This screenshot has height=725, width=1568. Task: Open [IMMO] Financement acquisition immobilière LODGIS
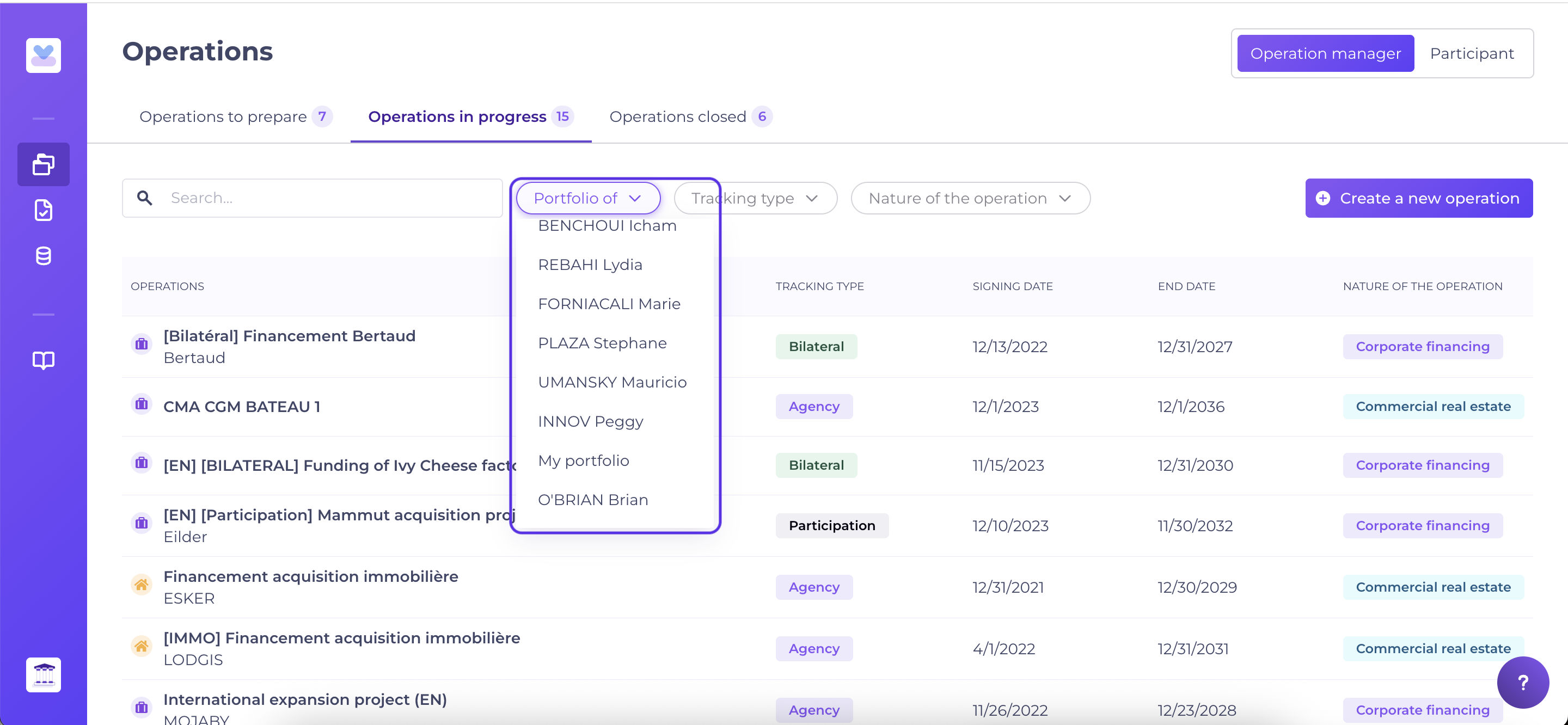click(x=341, y=638)
